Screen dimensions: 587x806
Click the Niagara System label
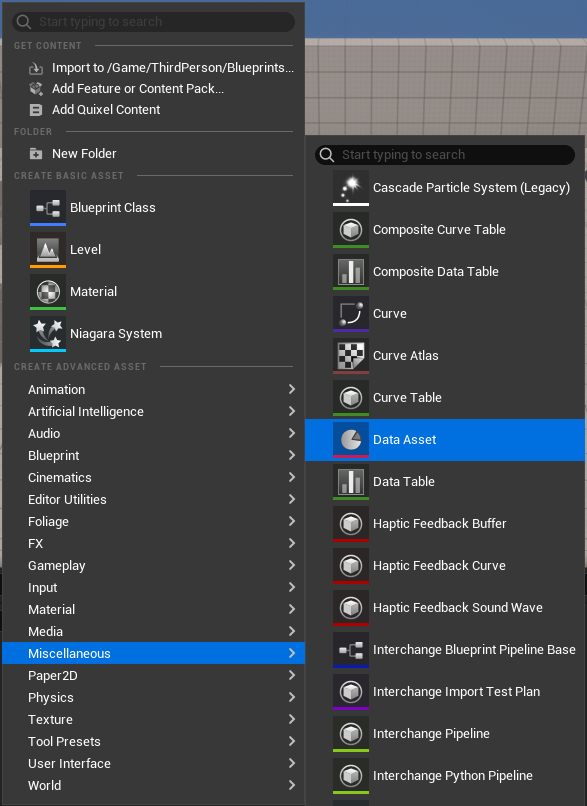[x=116, y=334]
